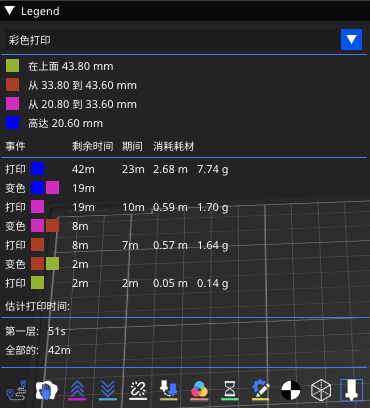Click the 1.64 g filament value
370x408 pixels.
[213, 245]
